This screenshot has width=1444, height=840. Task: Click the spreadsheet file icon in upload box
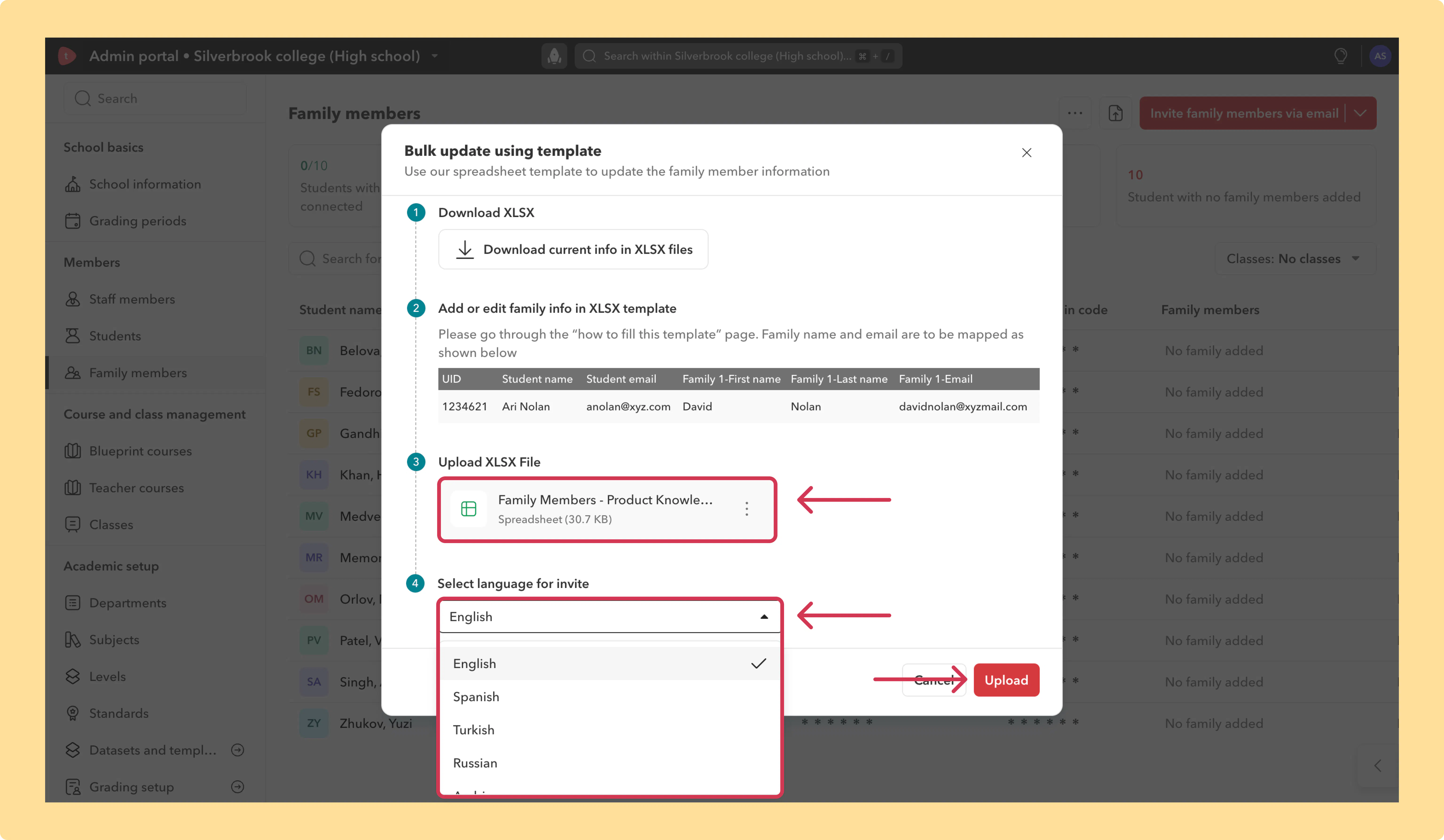tap(469, 509)
